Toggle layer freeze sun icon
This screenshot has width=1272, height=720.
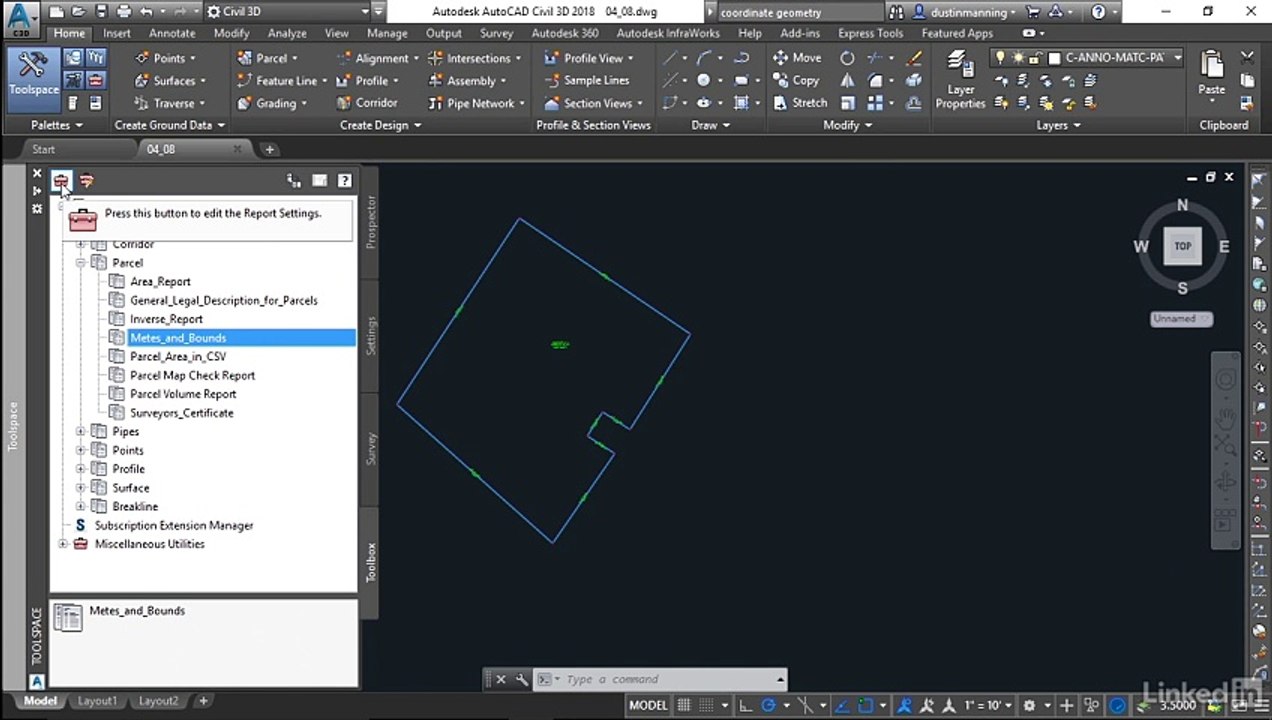point(1018,58)
